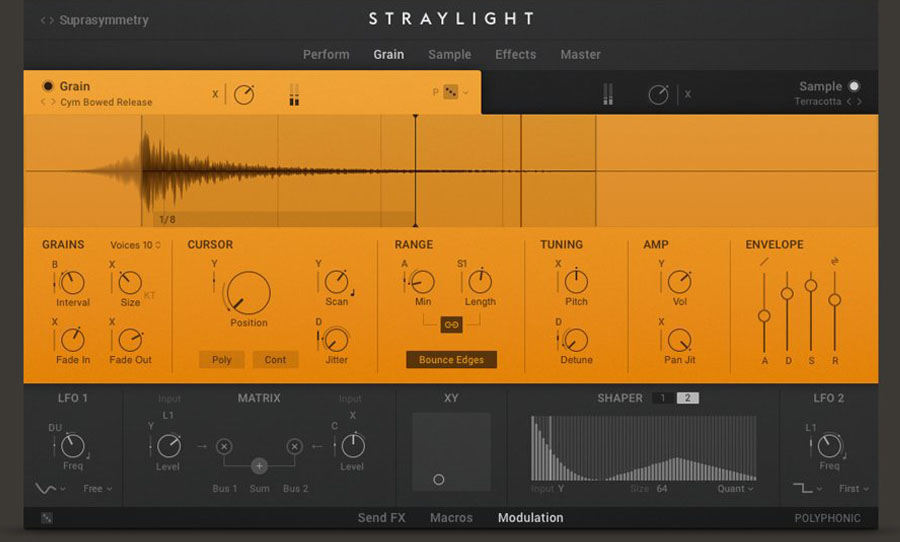This screenshot has width=900, height=542.
Task: Click the Grains Size knob
Action: [130, 283]
